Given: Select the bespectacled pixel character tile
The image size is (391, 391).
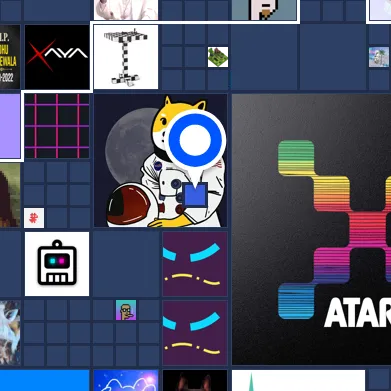Looking at the screenshot, I should coord(126,310).
